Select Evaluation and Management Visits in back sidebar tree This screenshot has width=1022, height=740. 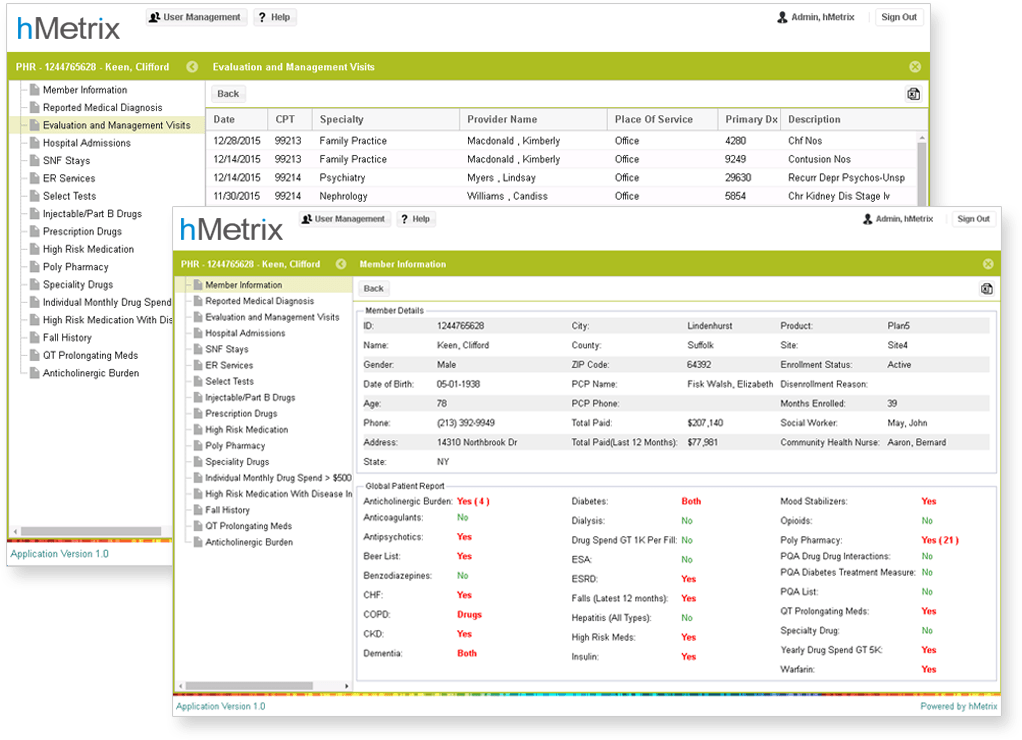click(x=117, y=125)
